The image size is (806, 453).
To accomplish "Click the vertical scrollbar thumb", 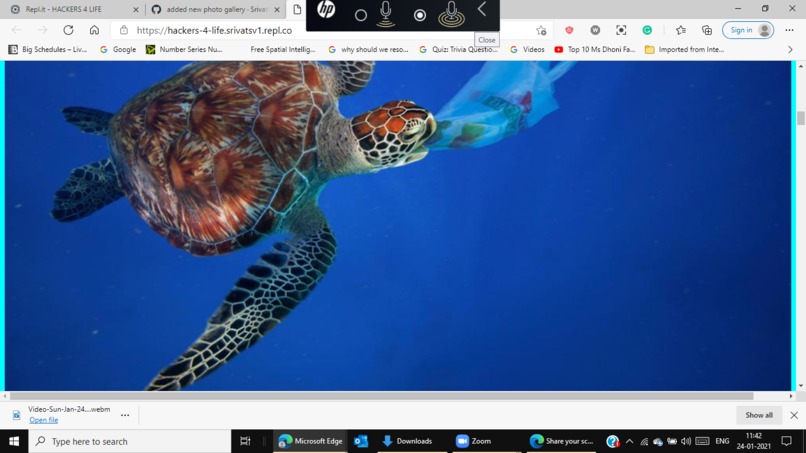I will (x=801, y=118).
